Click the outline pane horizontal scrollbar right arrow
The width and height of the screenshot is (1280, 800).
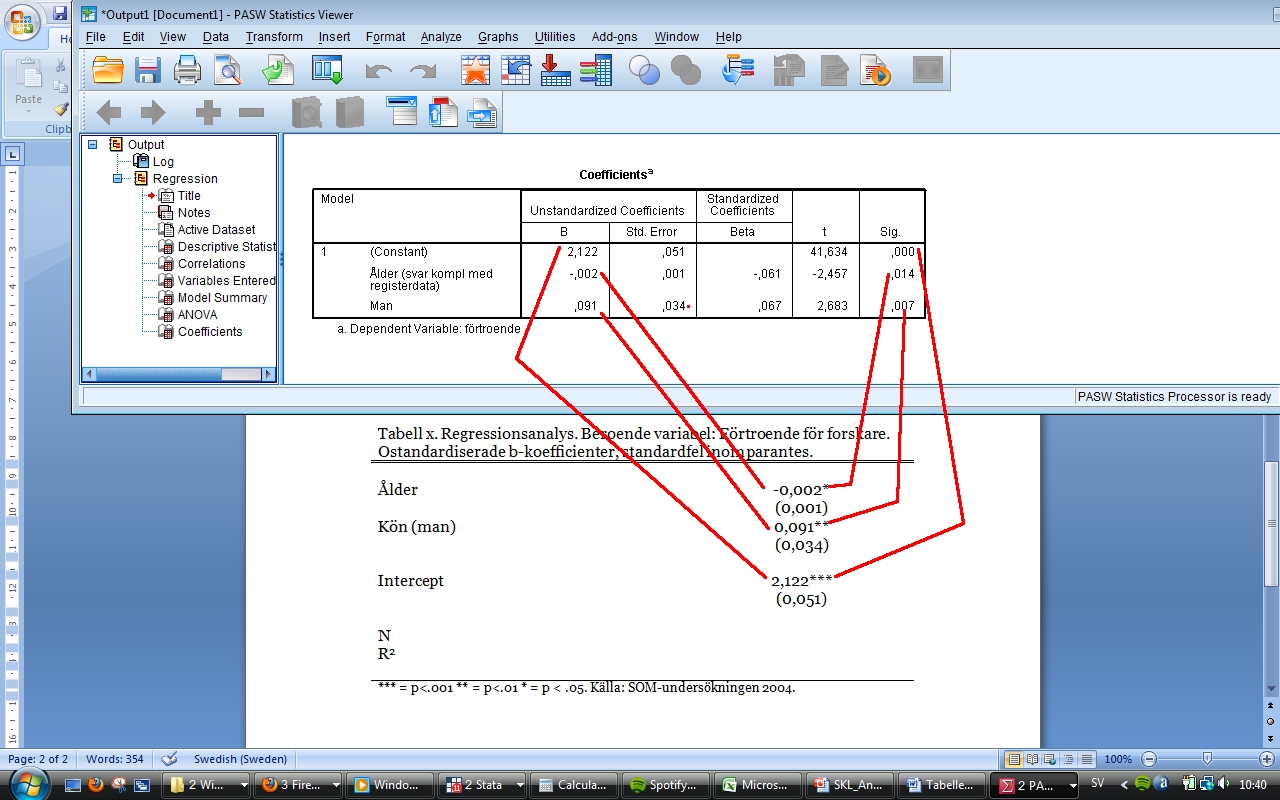(x=267, y=374)
